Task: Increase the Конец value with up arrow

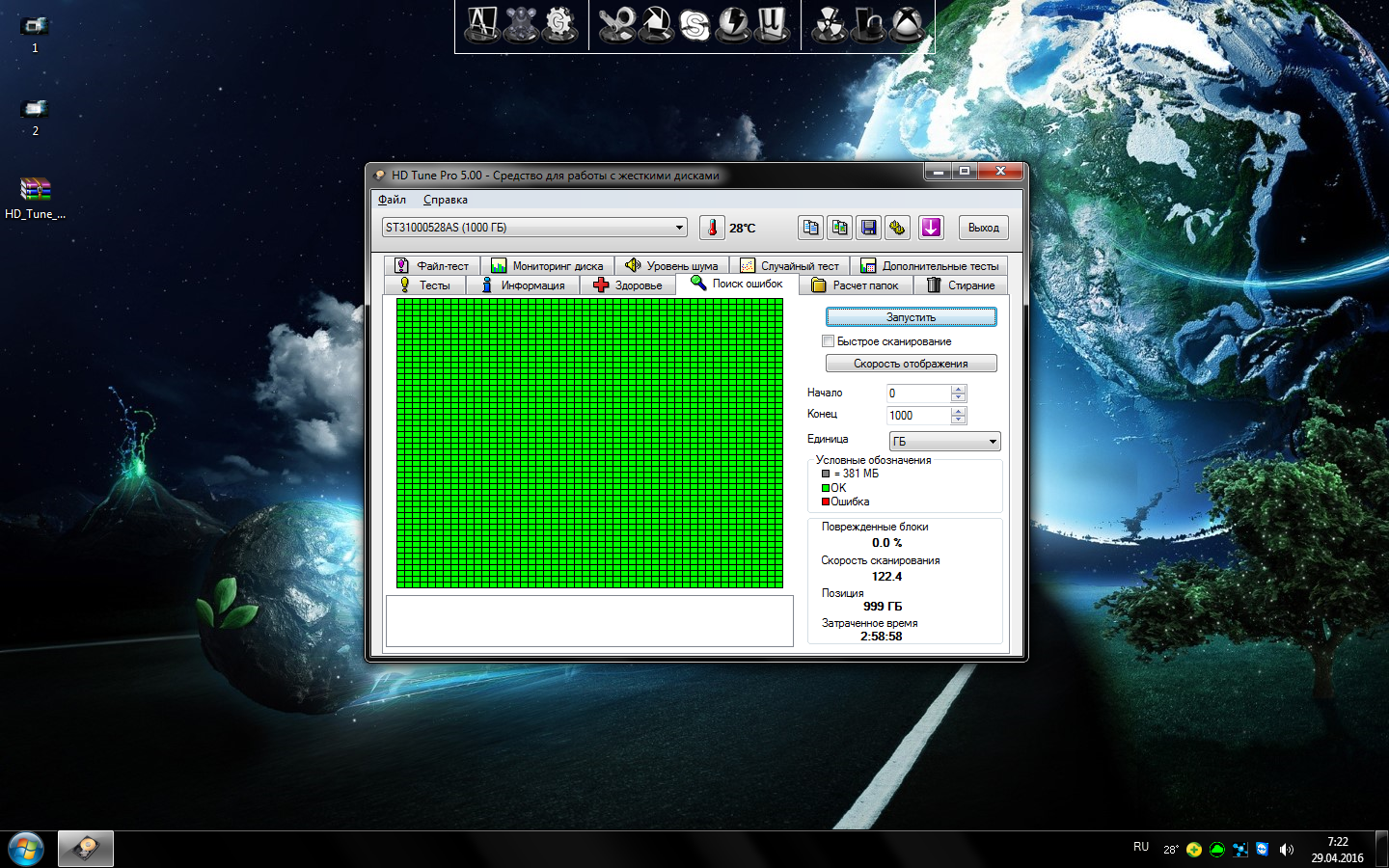Action: pyautogui.click(x=958, y=411)
